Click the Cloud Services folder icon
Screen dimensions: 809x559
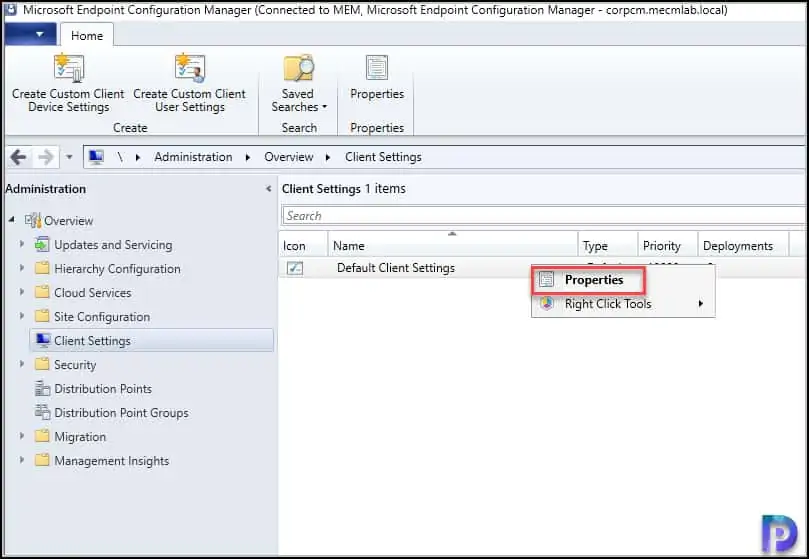tap(42, 292)
